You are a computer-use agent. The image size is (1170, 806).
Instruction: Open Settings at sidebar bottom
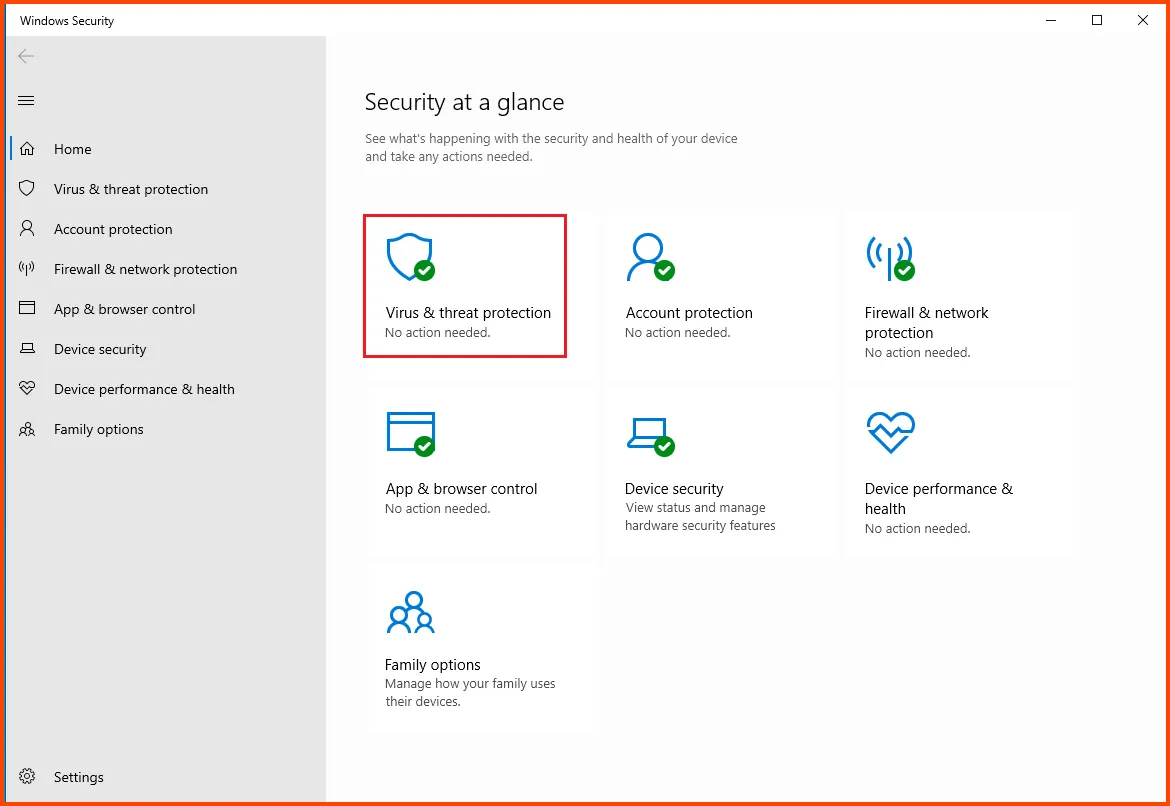point(78,777)
